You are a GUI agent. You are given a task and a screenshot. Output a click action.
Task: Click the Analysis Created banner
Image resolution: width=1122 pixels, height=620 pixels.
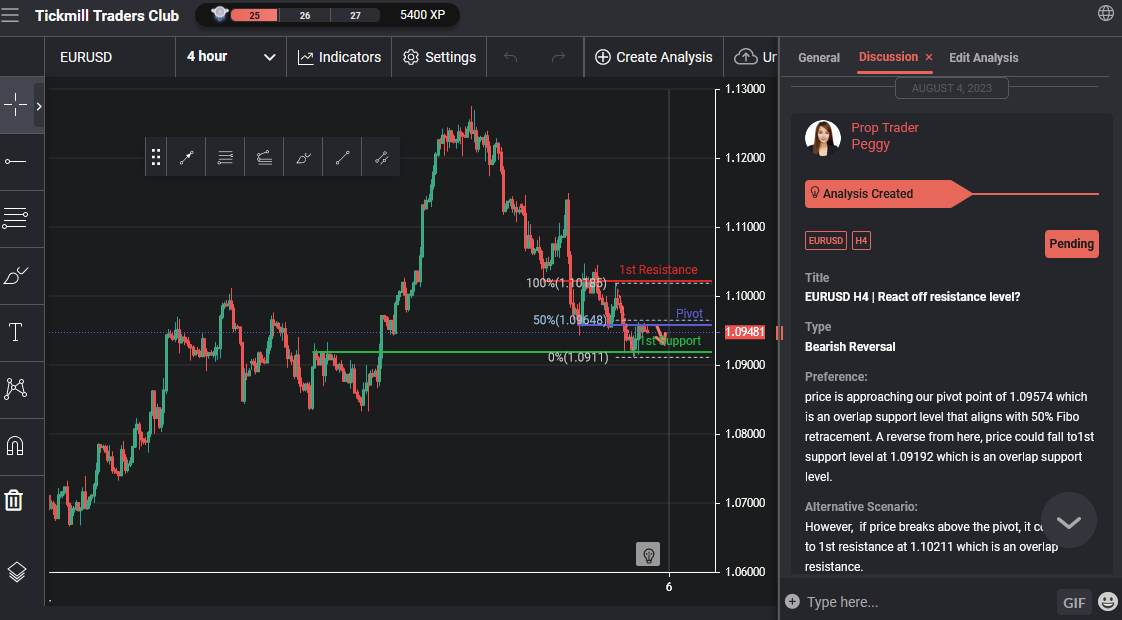[x=887, y=194]
